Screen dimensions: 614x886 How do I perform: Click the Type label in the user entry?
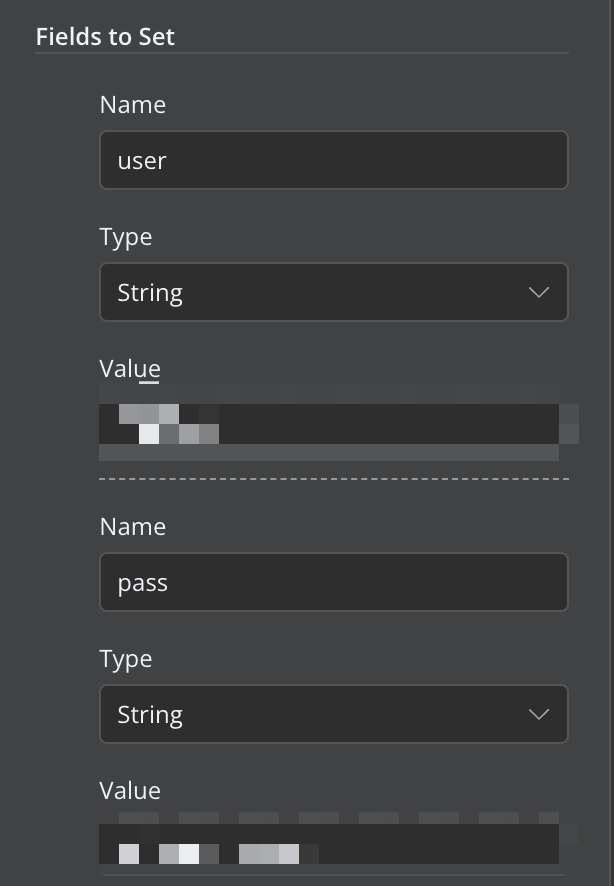point(125,237)
